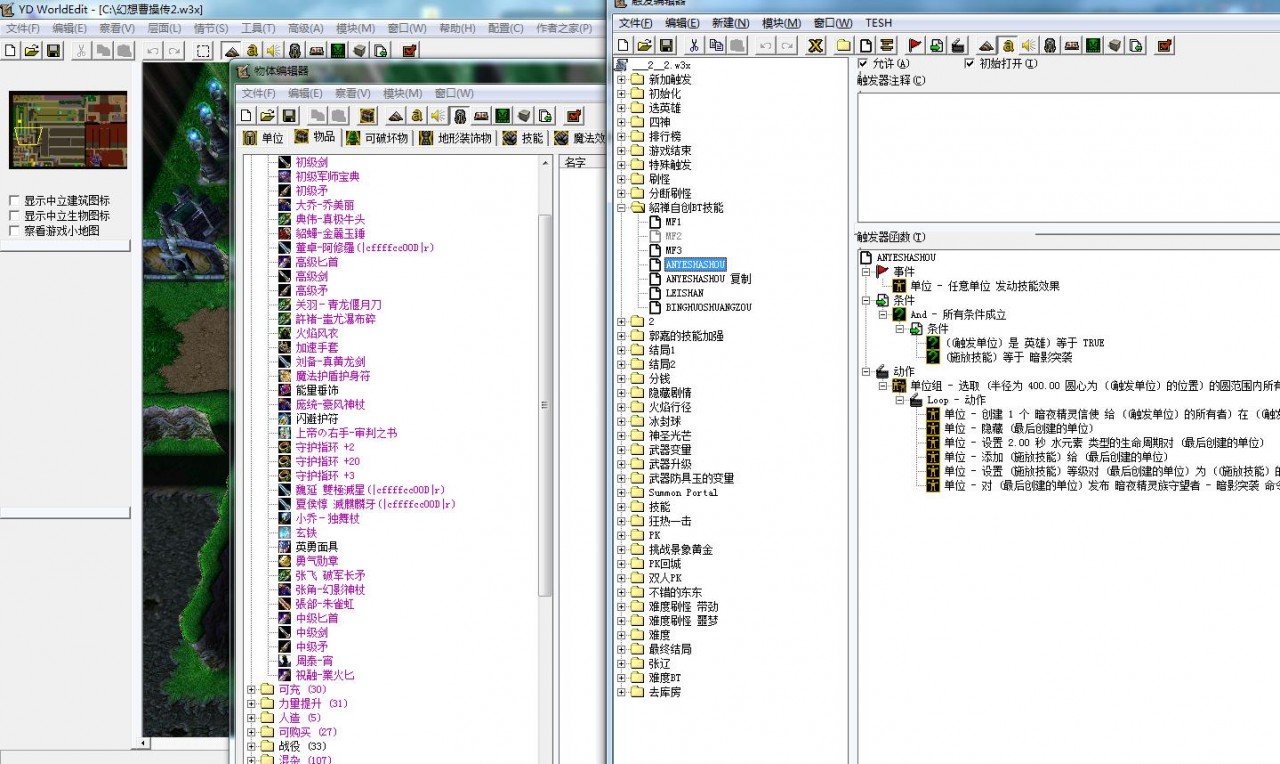
Task: Select the BINGHUOSHUANGZOU trigger
Action: (x=708, y=307)
